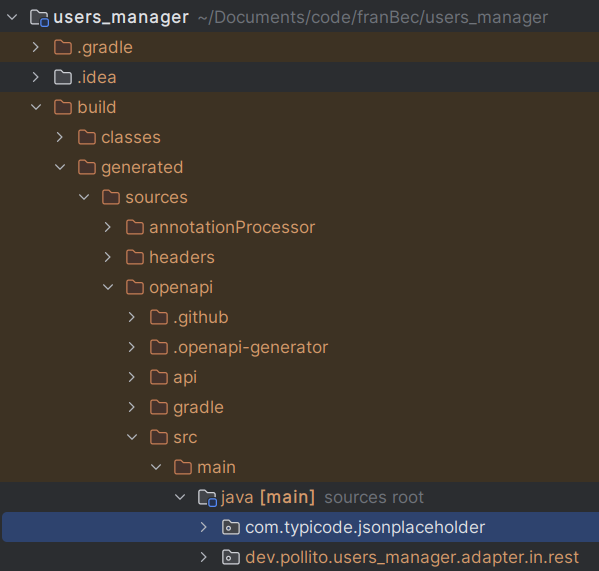The image size is (599, 571).
Task: Select the .idea tree row label
Action: (97, 78)
